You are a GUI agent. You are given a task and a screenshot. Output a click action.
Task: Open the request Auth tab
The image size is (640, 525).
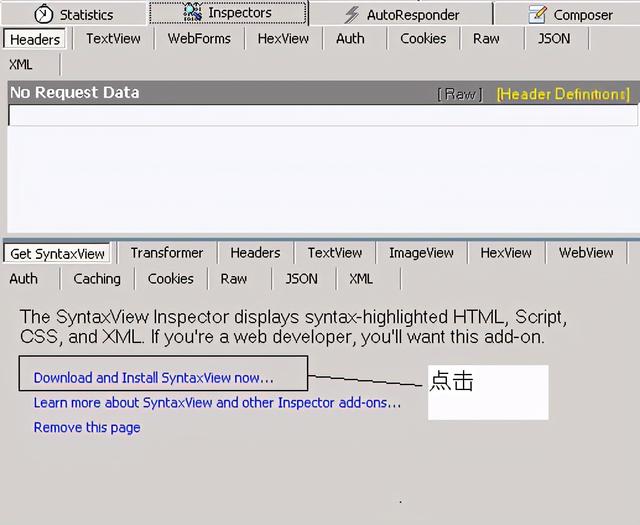pyautogui.click(x=350, y=39)
